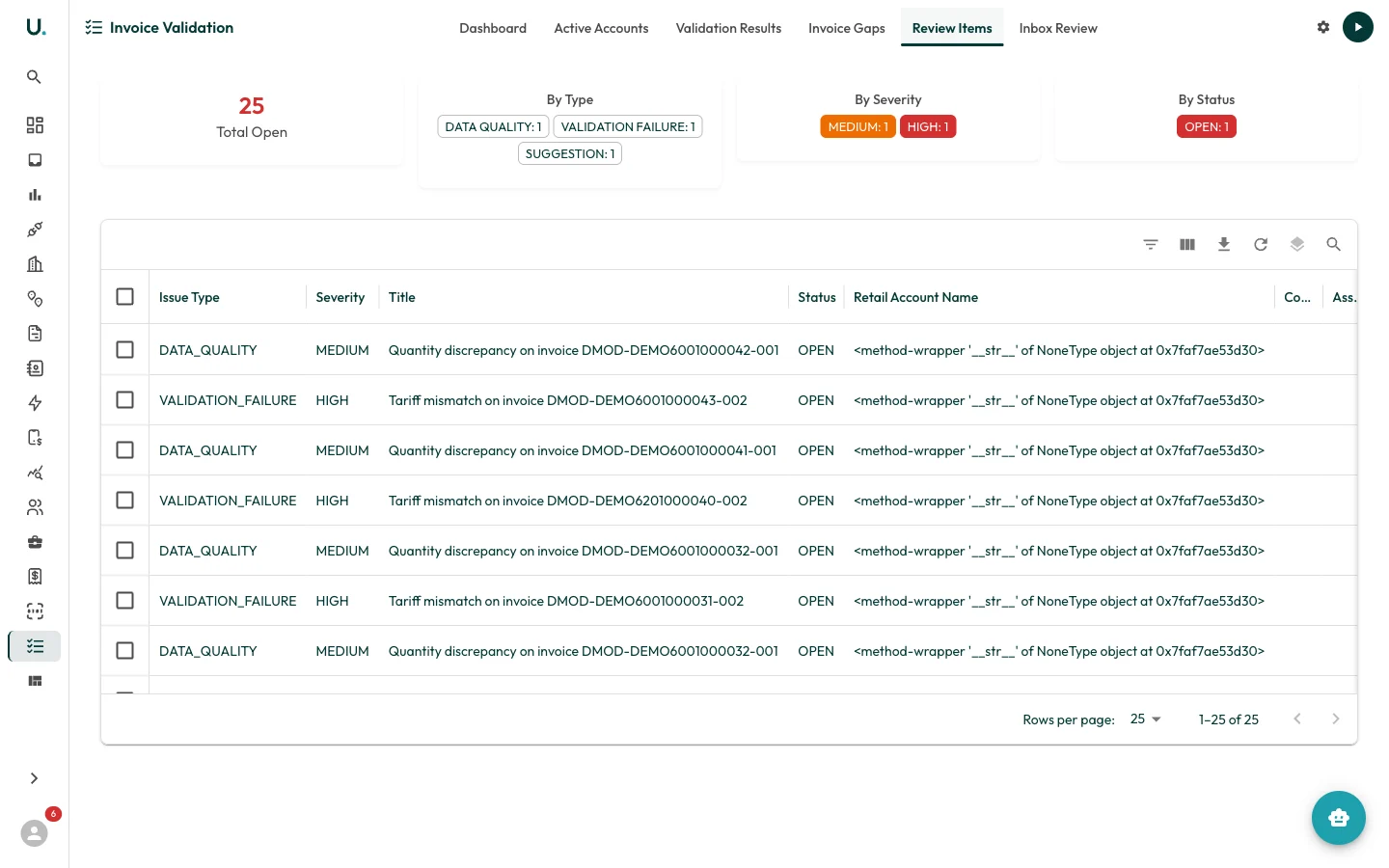Image resolution: width=1389 pixels, height=868 pixels.
Task: Switch to the Inbox Review tab
Action: click(1058, 28)
